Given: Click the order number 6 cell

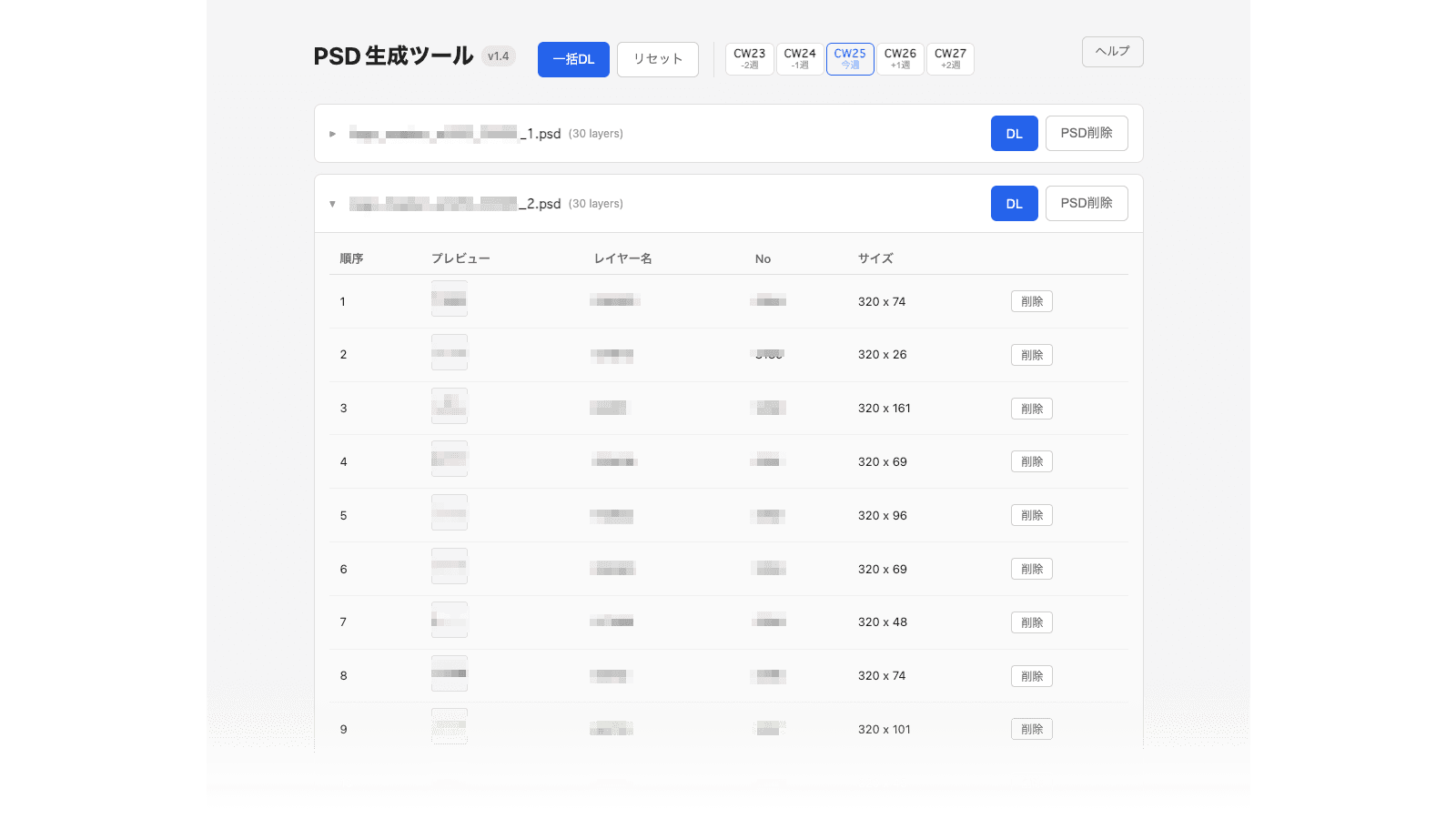Looking at the screenshot, I should click(x=343, y=569).
